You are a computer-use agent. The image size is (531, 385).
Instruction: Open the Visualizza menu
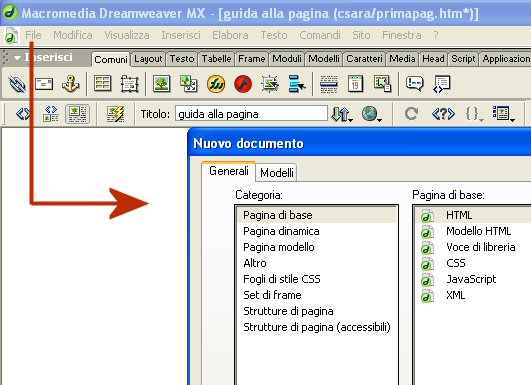coord(127,35)
